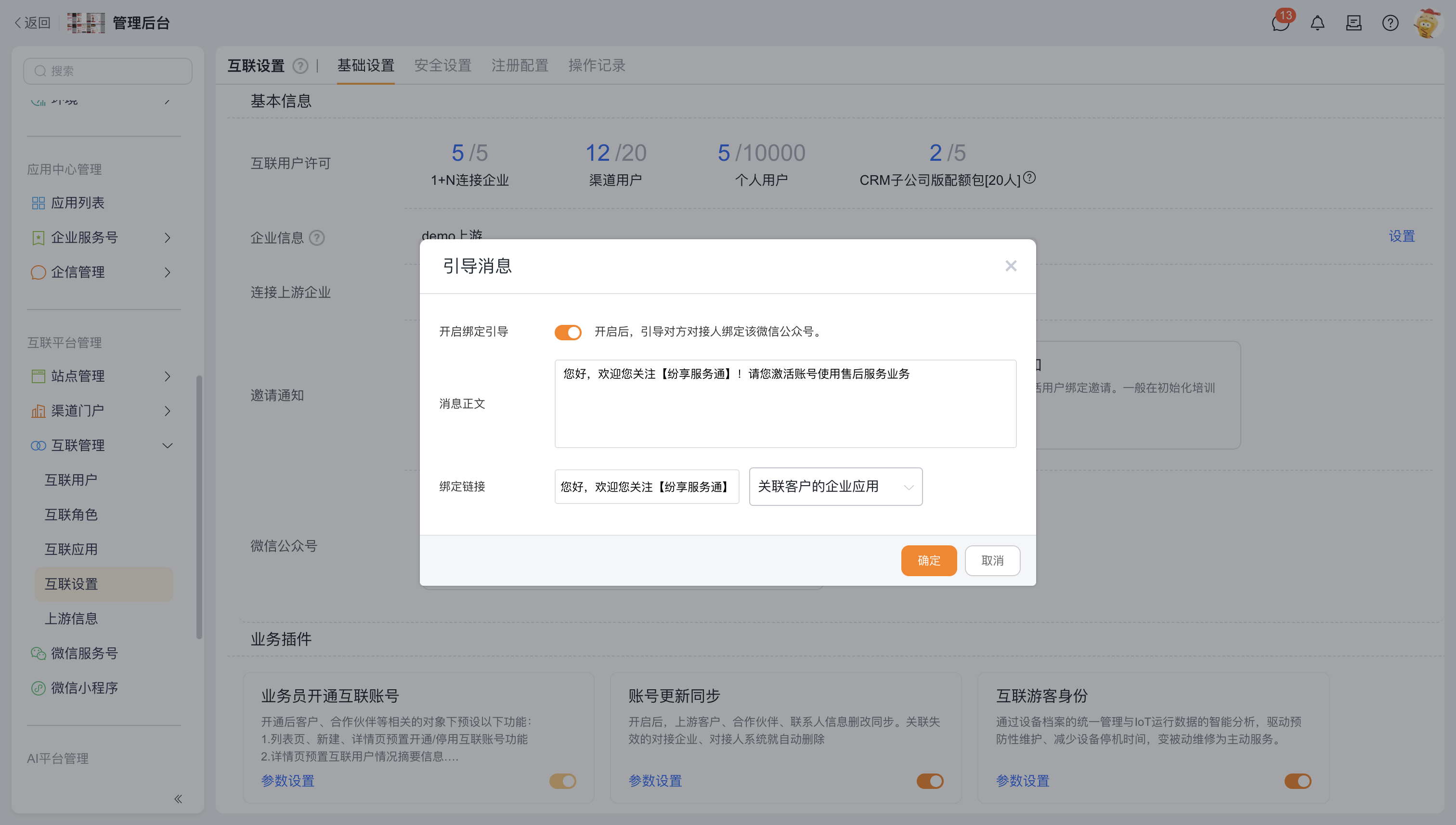
Task: Click the back arrow 返回
Action: tap(32, 23)
